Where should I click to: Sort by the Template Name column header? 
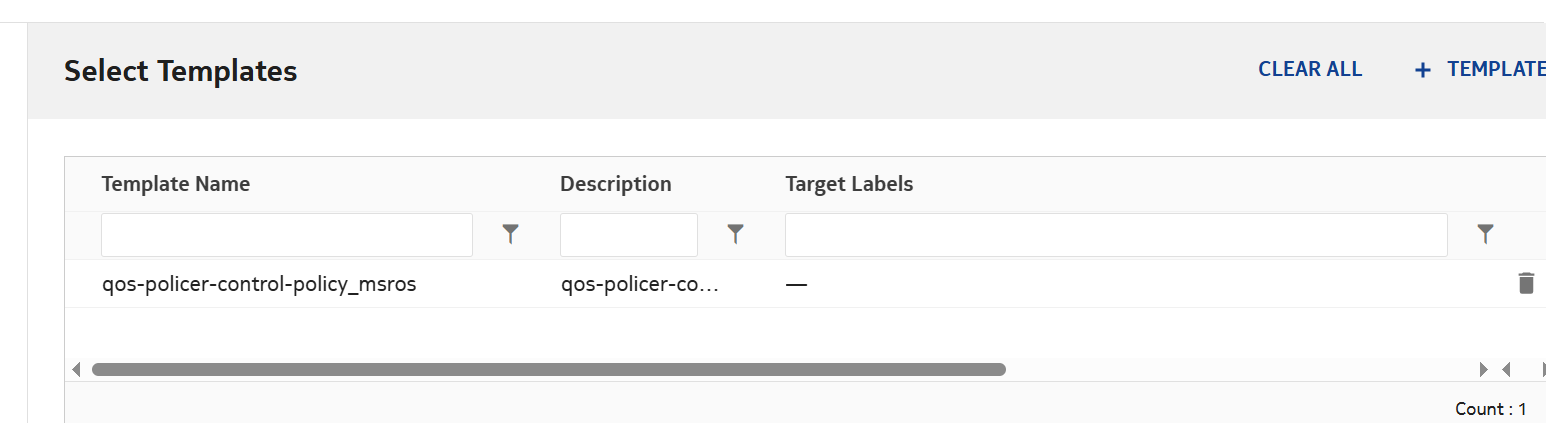pyautogui.click(x=176, y=184)
